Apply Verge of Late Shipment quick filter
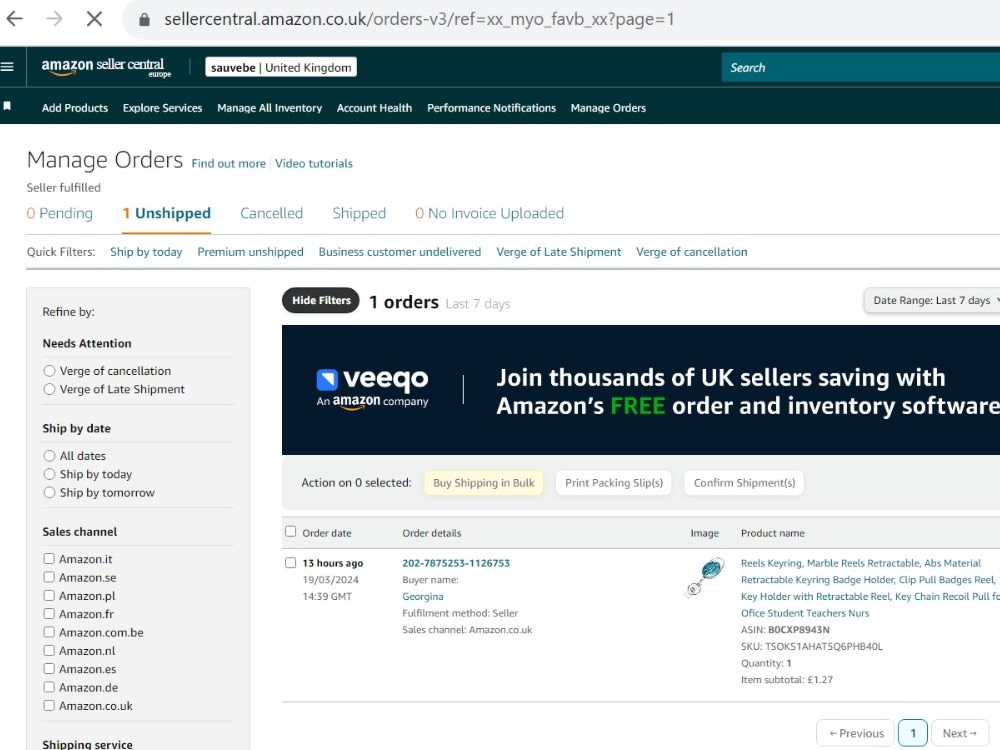 559,252
